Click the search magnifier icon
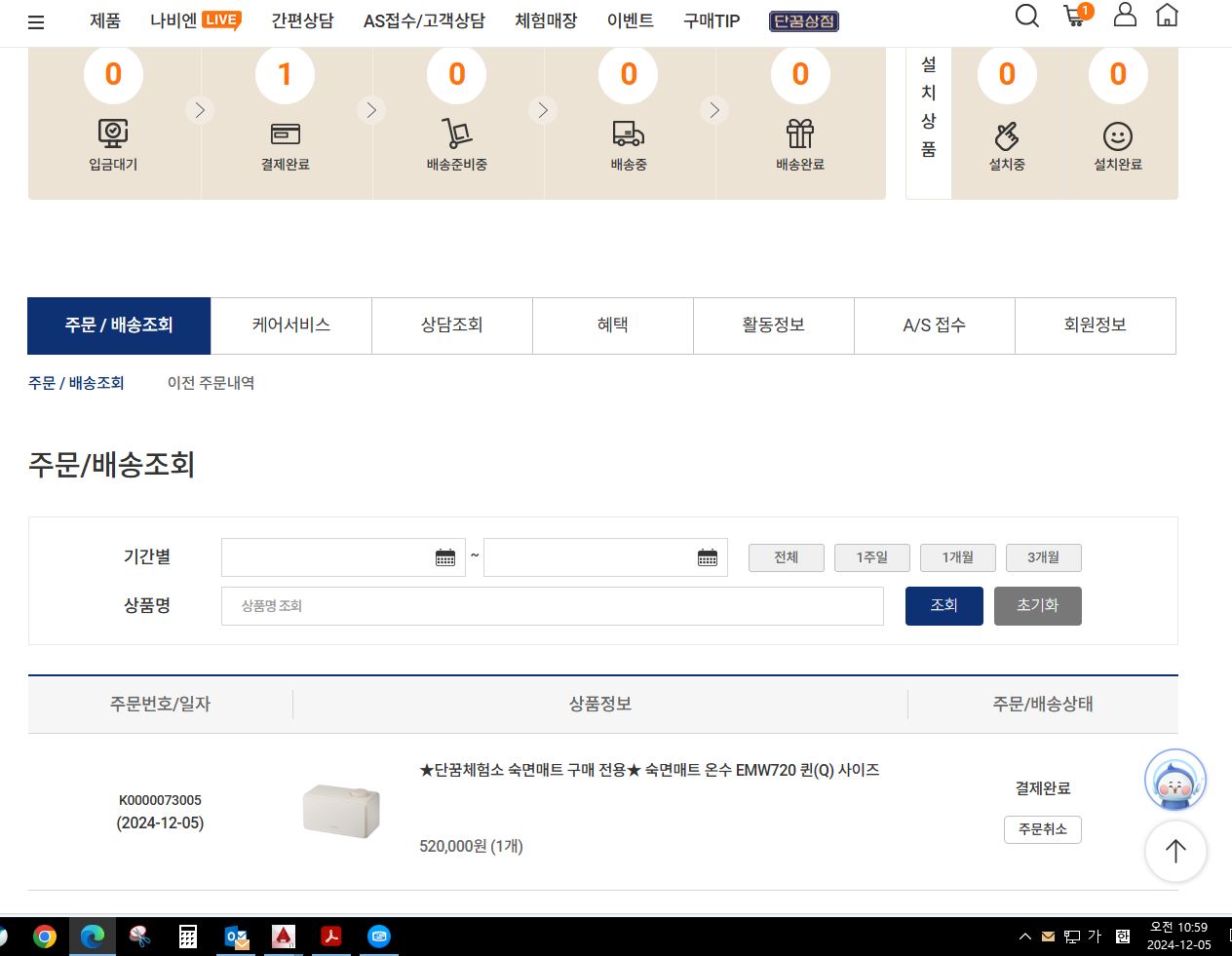Image resolution: width=1232 pixels, height=956 pixels. (1026, 16)
